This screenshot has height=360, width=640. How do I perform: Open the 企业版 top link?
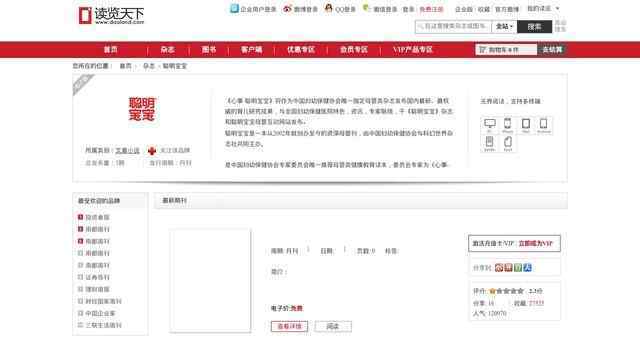coord(464,9)
